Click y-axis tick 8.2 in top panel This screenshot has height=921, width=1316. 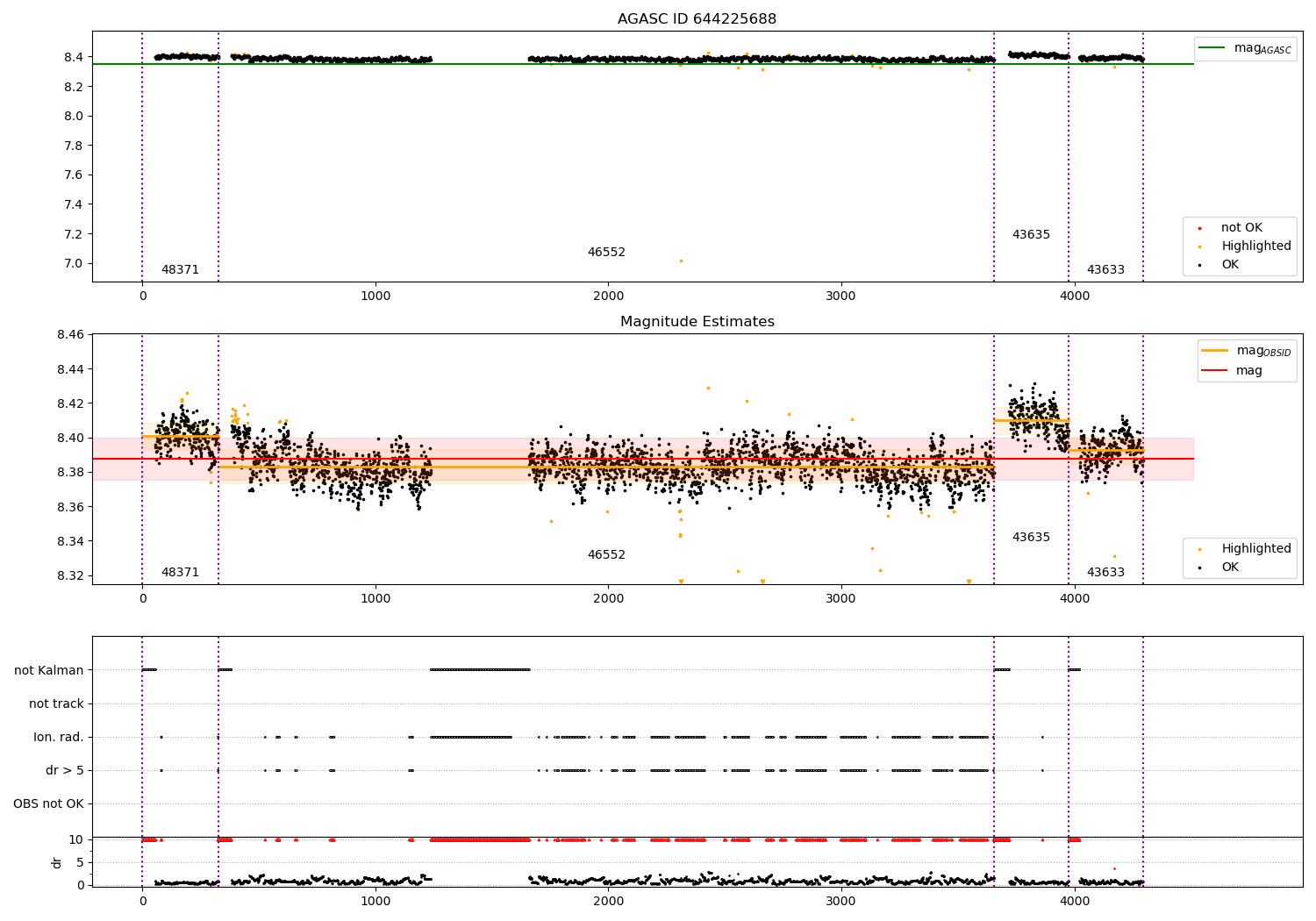click(x=74, y=87)
